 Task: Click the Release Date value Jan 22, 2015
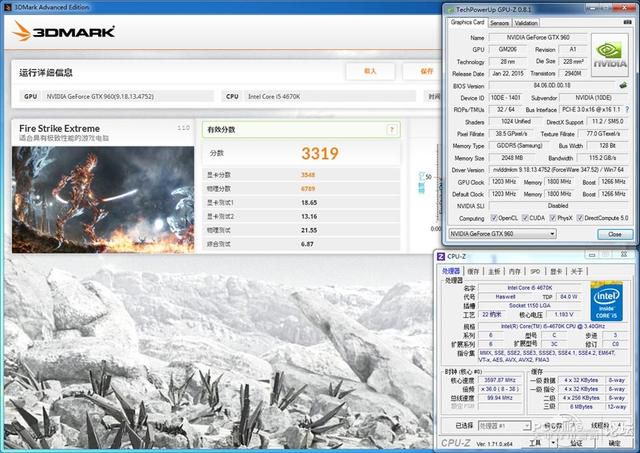pyautogui.click(x=507, y=73)
